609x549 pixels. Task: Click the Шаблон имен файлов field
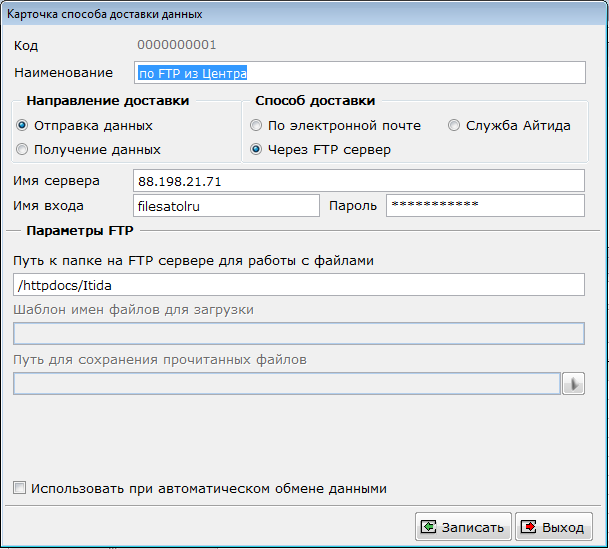tap(299, 334)
